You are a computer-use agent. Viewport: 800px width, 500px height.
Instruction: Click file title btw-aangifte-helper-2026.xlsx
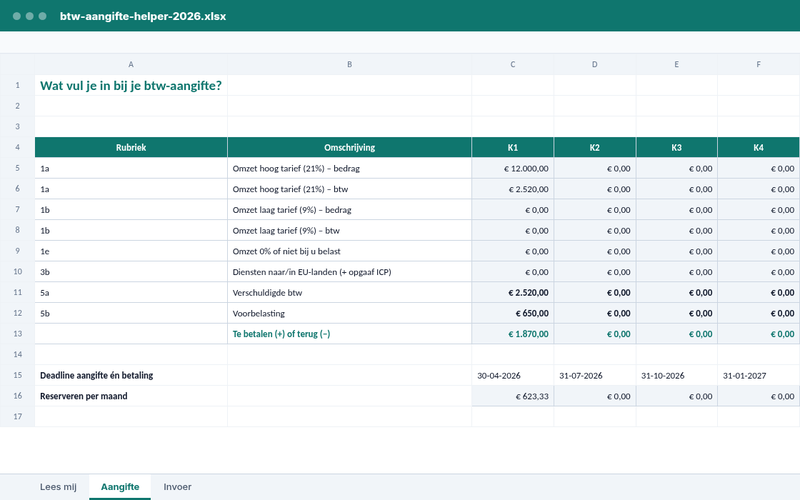[x=143, y=16]
